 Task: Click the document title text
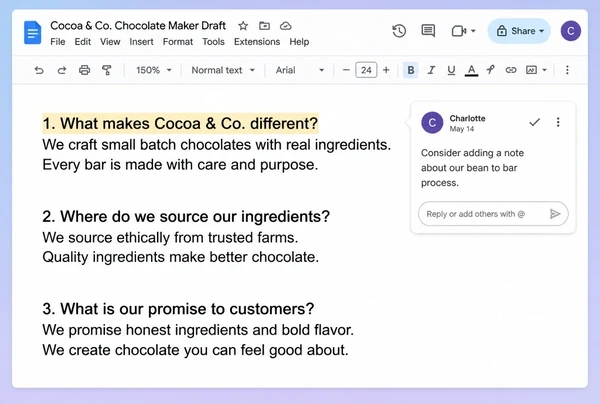point(138,26)
